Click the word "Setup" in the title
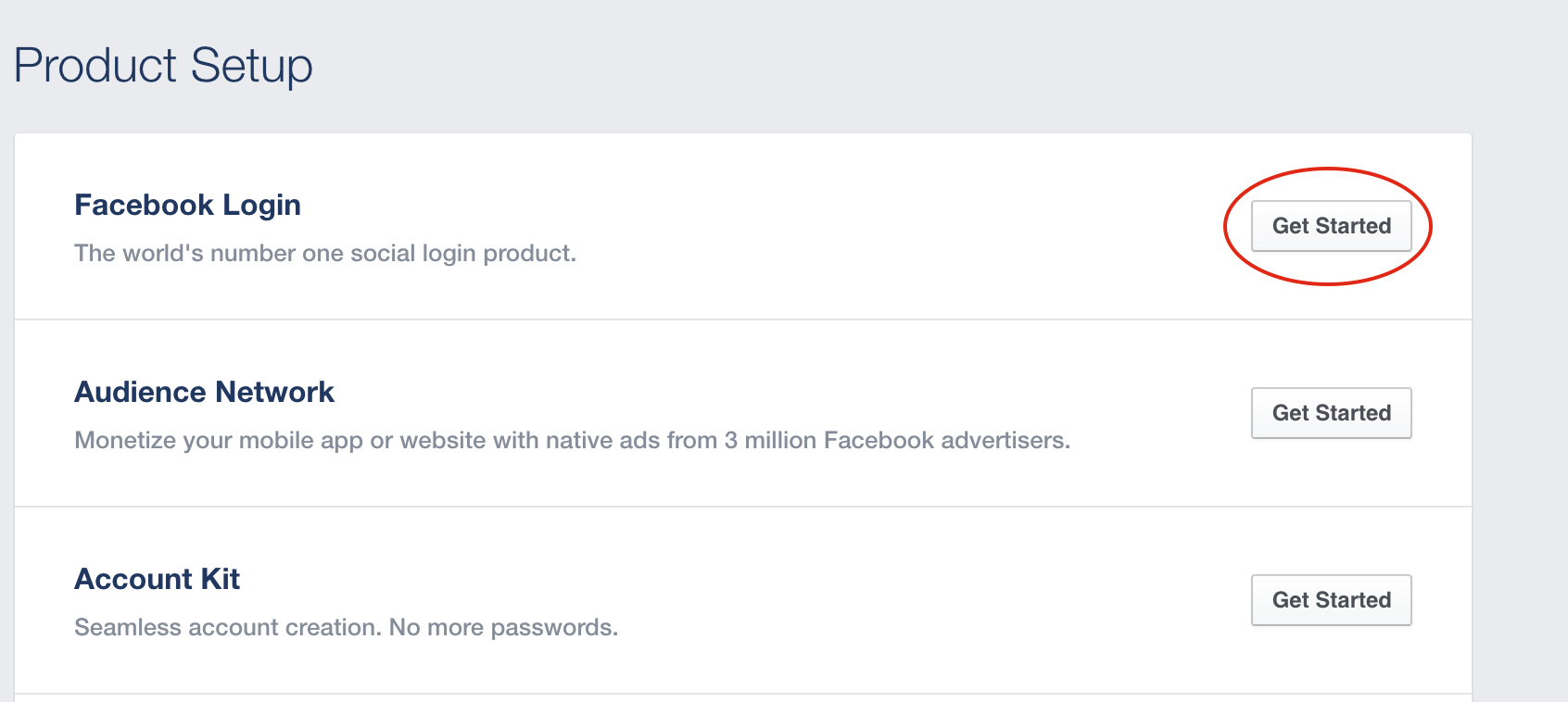The height and width of the screenshot is (702, 1568). pyautogui.click(x=252, y=66)
